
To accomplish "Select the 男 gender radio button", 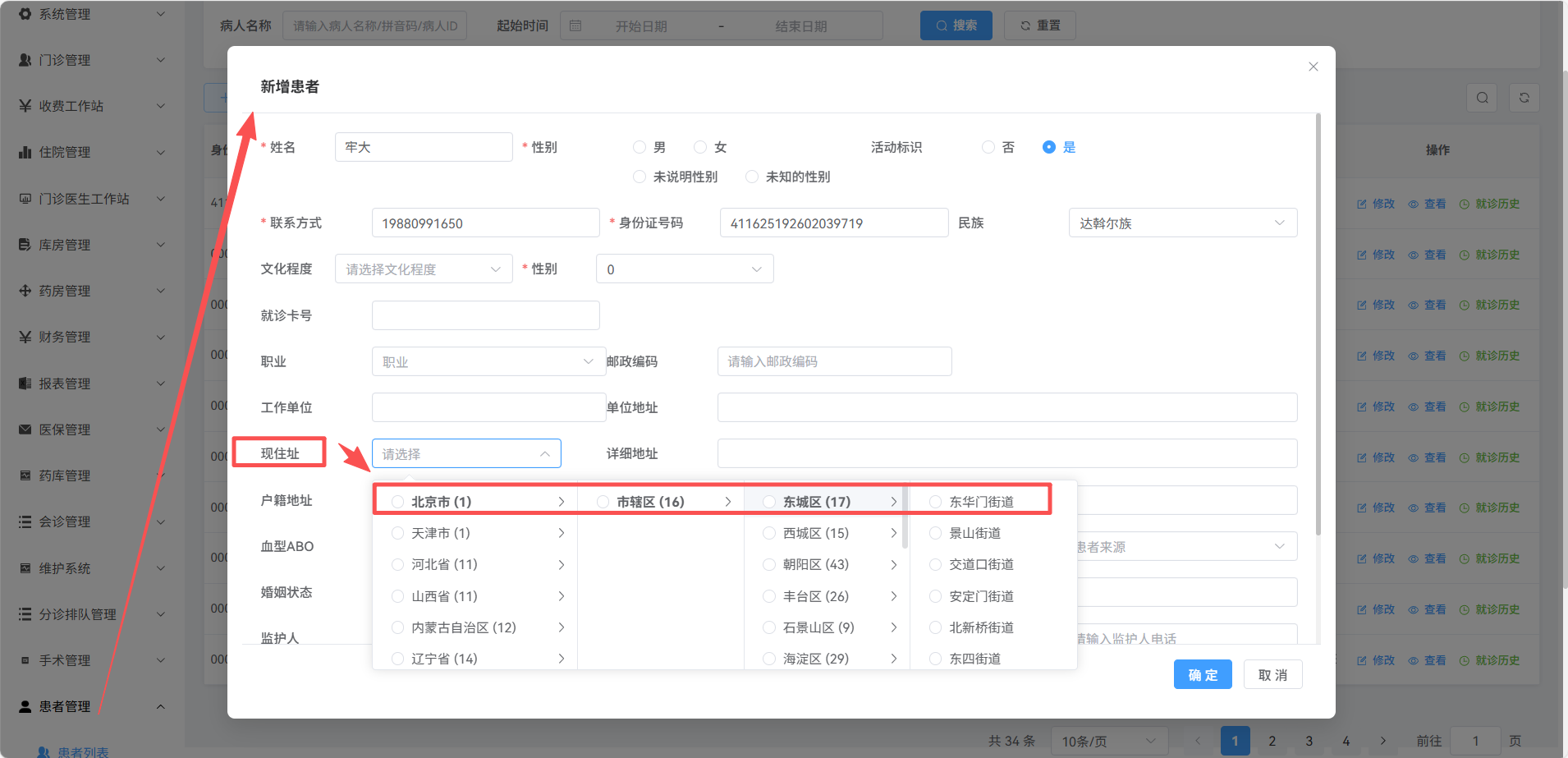I will [x=640, y=147].
